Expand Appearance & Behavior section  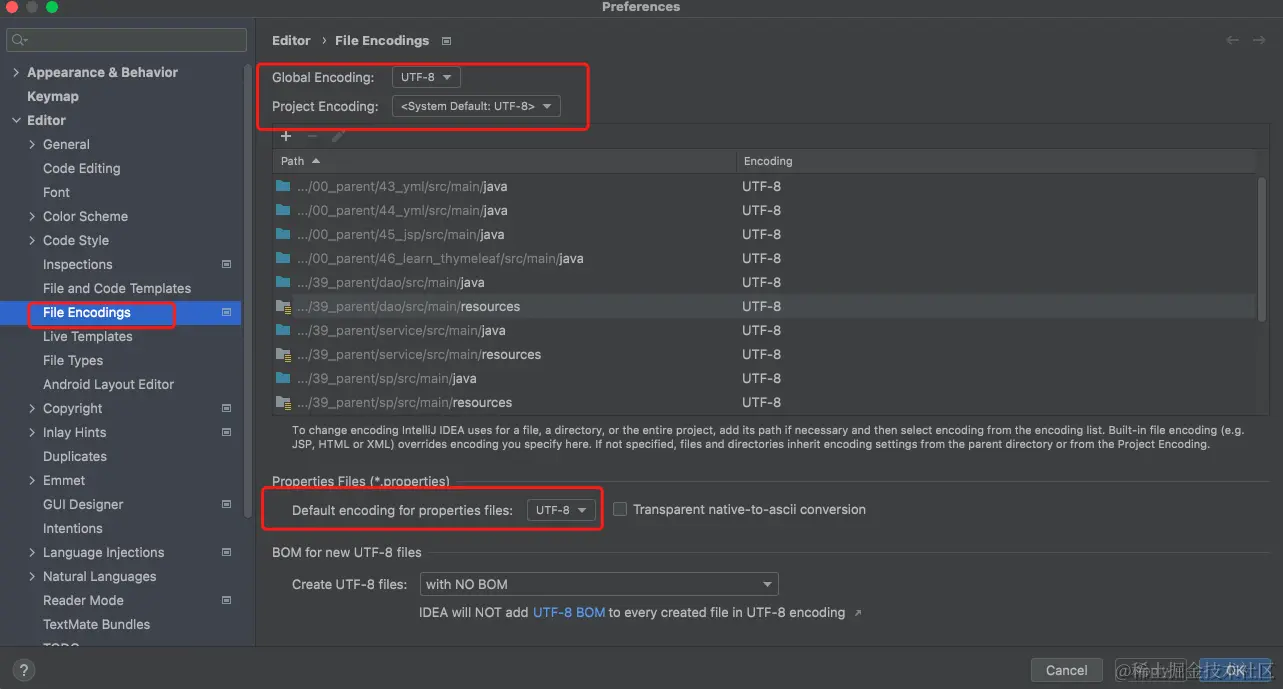click(16, 73)
